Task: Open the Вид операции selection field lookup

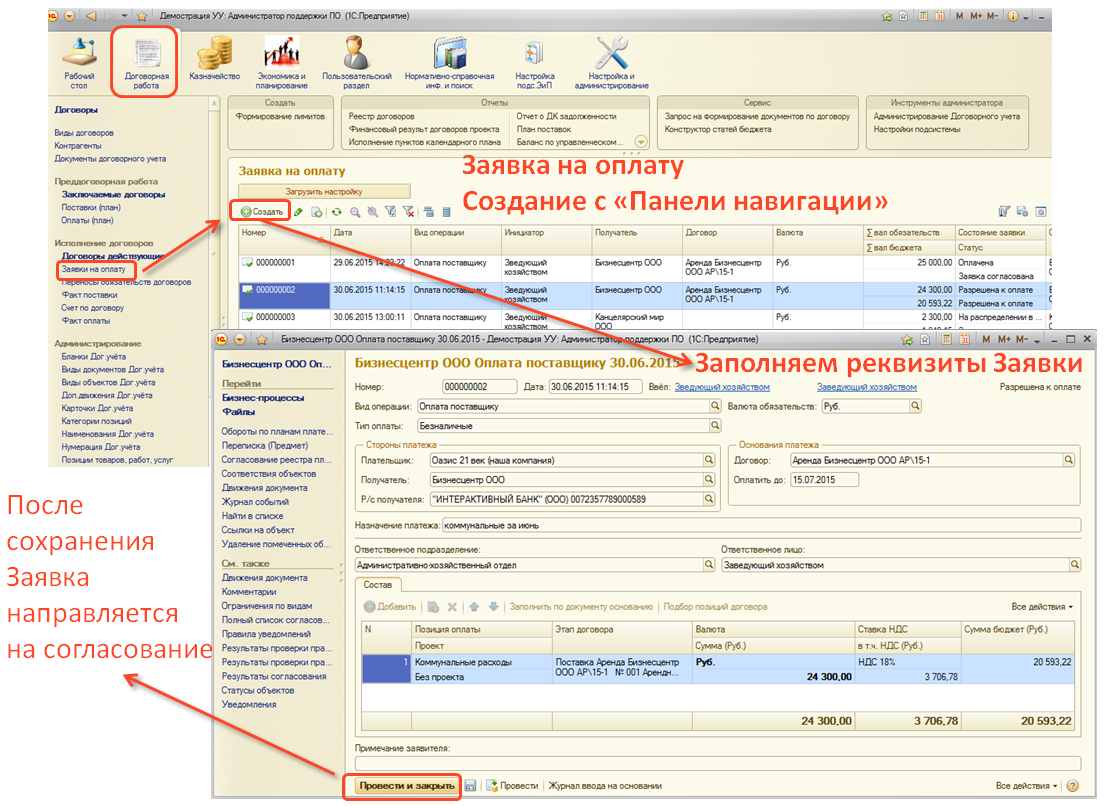Action: pyautogui.click(x=715, y=407)
